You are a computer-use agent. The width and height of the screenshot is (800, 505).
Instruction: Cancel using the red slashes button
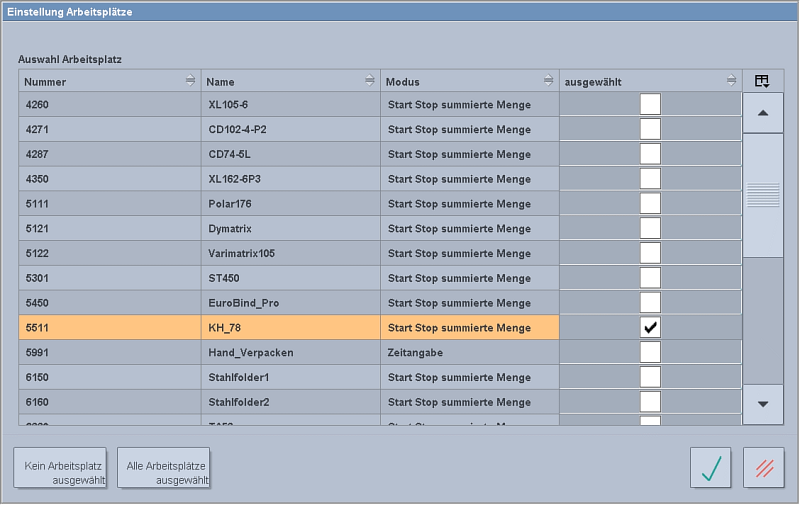[x=763, y=467]
